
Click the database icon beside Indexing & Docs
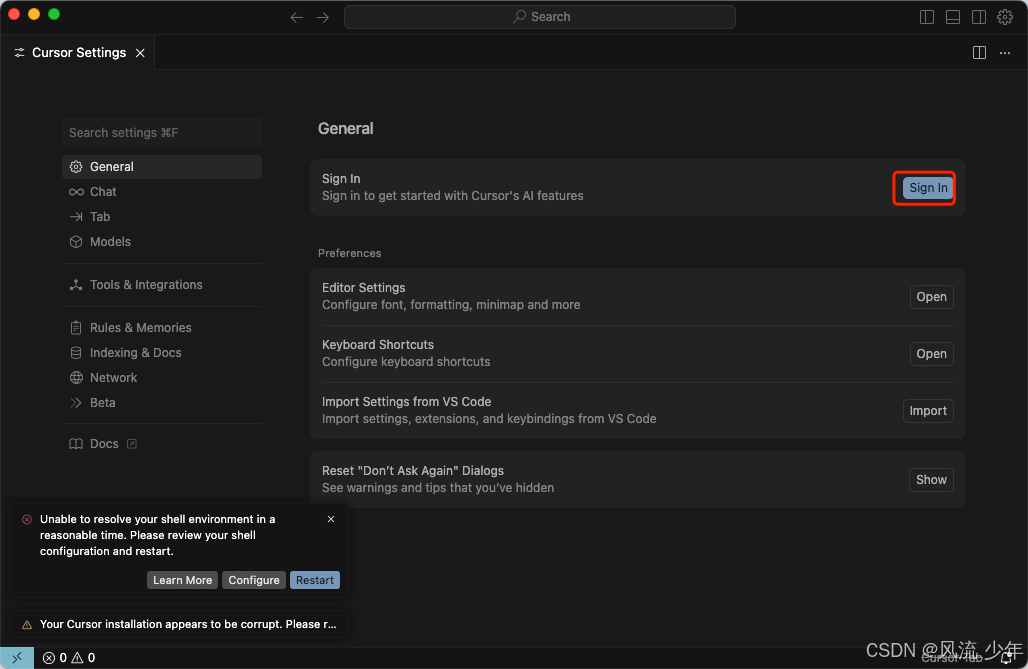pos(76,352)
